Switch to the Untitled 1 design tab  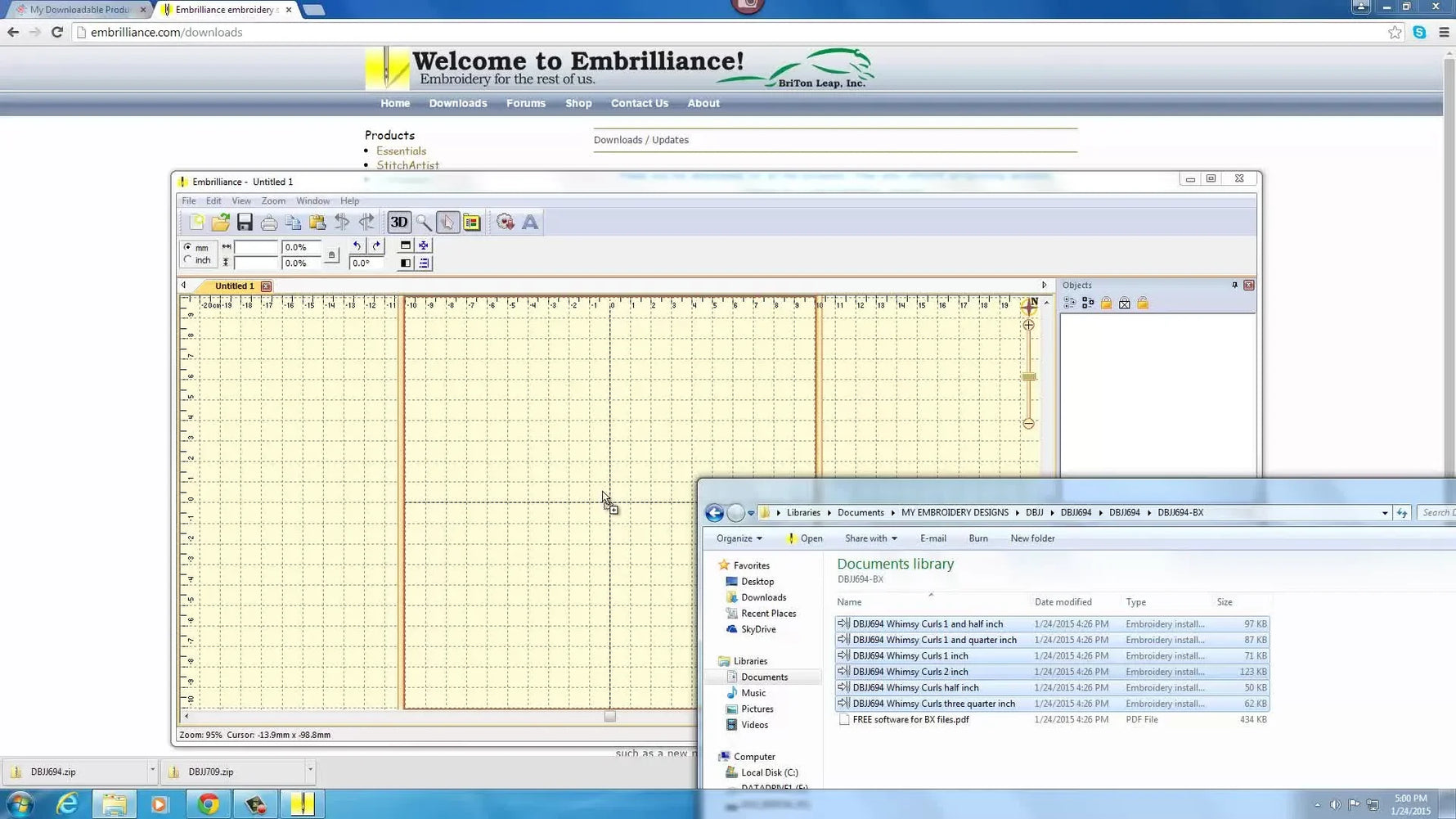(236, 286)
